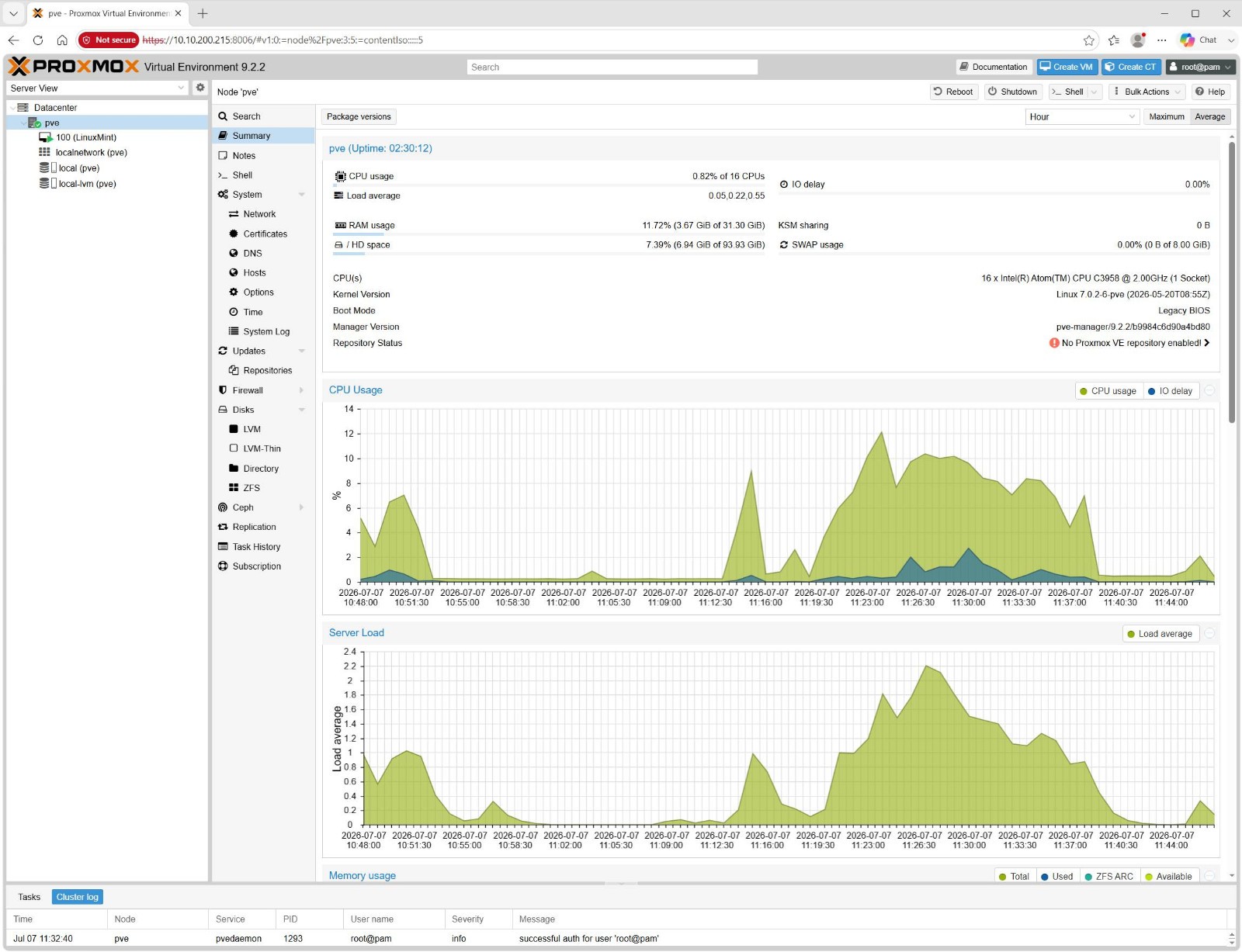Click the Repositories files icon
Viewport: 1242px width, 952px height.
234,370
